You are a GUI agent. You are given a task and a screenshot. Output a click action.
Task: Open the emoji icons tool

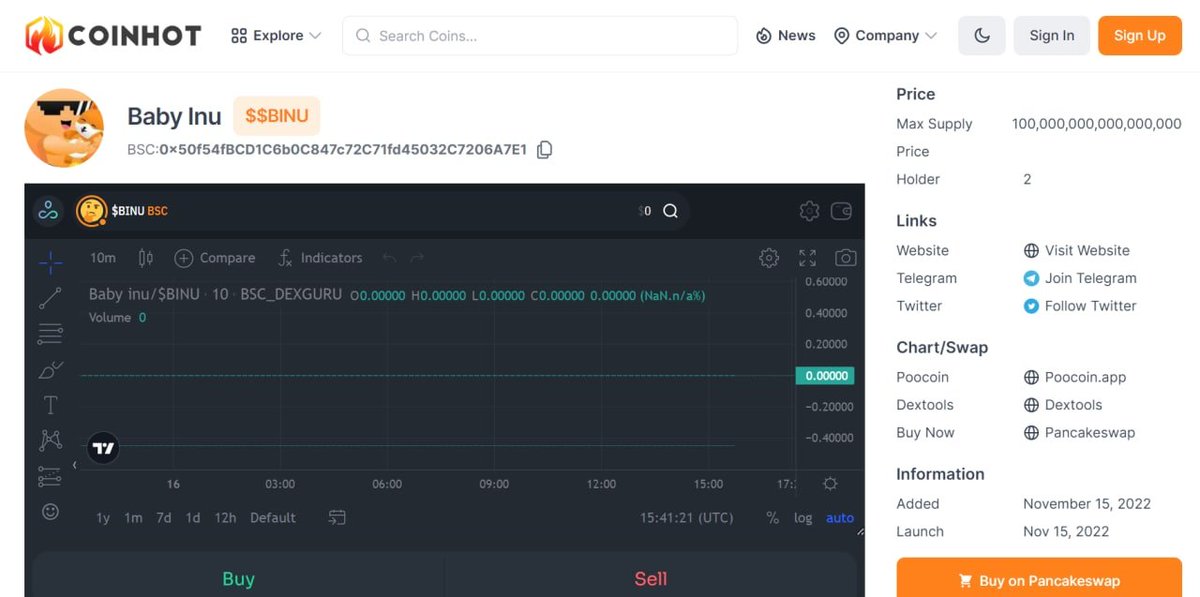[x=50, y=511]
